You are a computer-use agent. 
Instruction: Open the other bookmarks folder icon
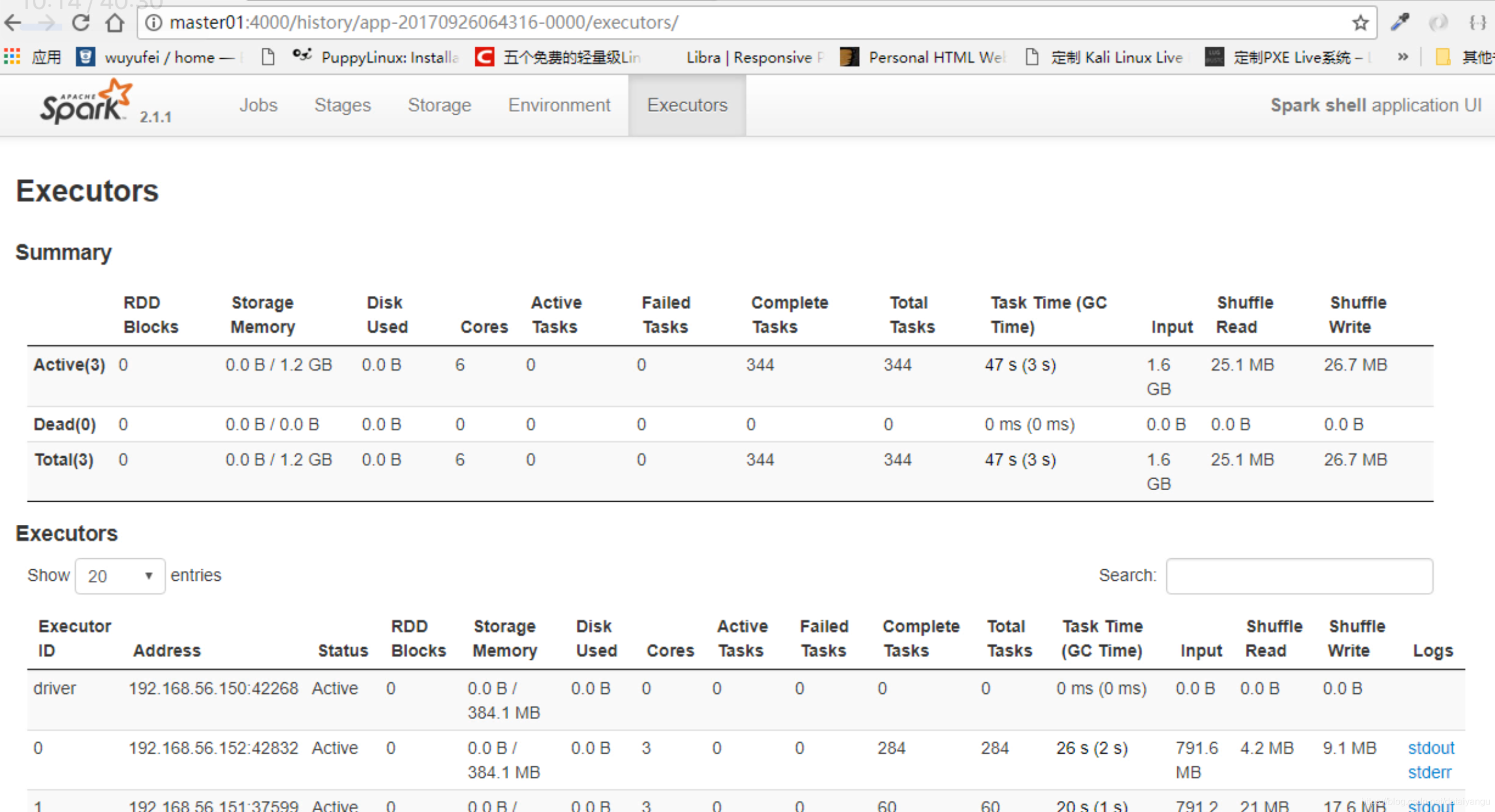pyautogui.click(x=1443, y=57)
